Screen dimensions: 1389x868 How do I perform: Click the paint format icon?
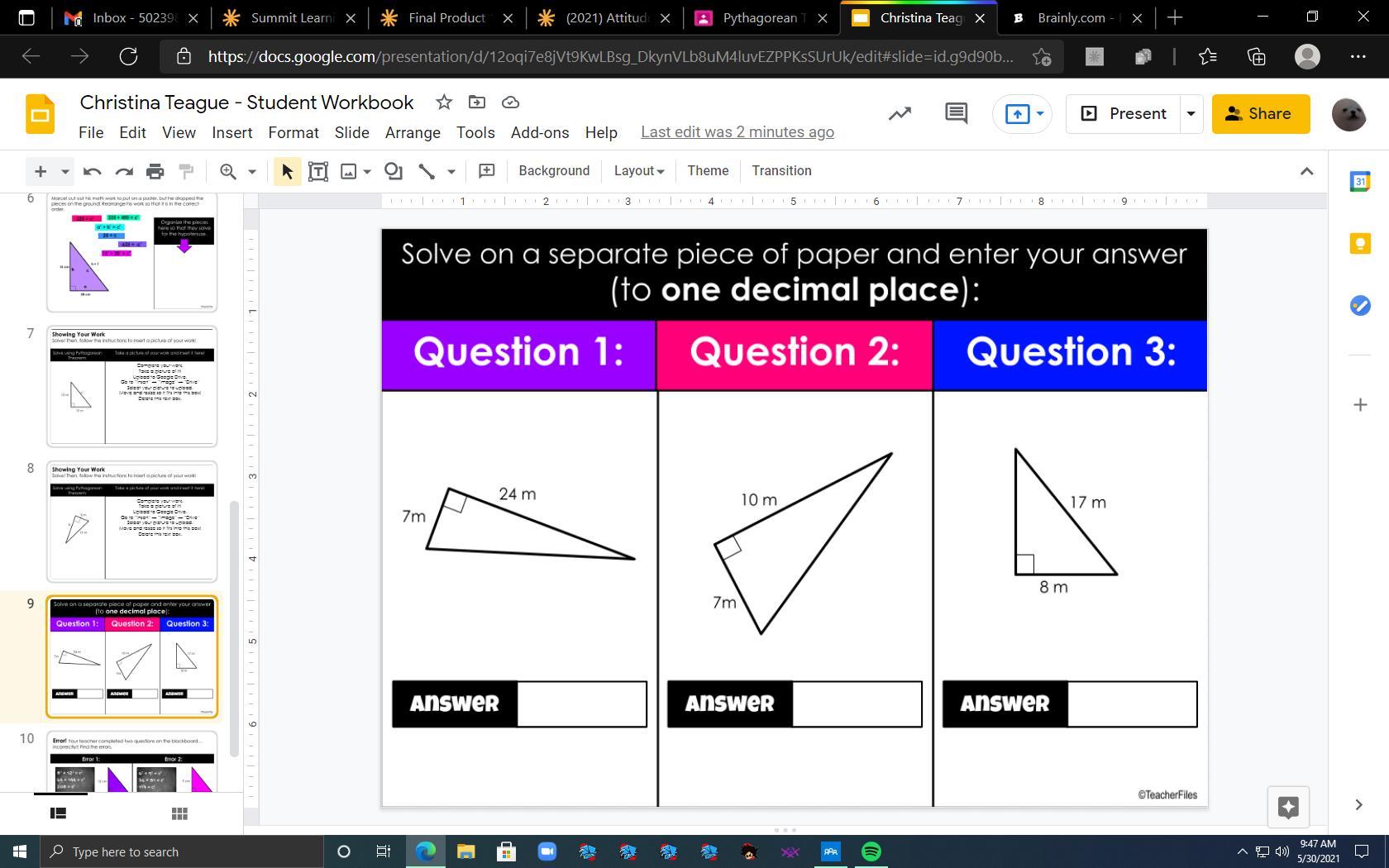tap(187, 171)
